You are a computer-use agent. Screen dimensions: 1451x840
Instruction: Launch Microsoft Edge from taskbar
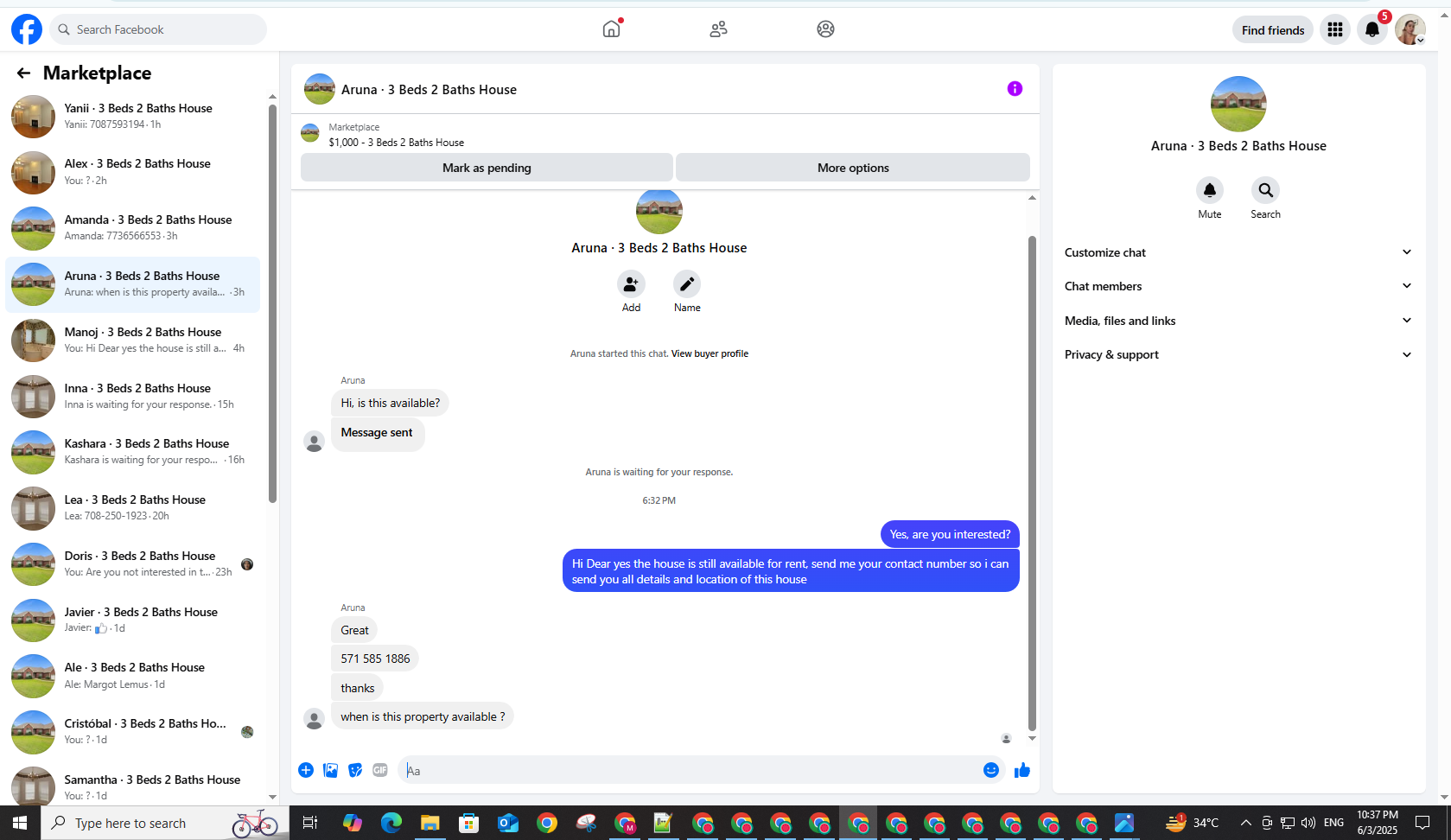[x=391, y=823]
